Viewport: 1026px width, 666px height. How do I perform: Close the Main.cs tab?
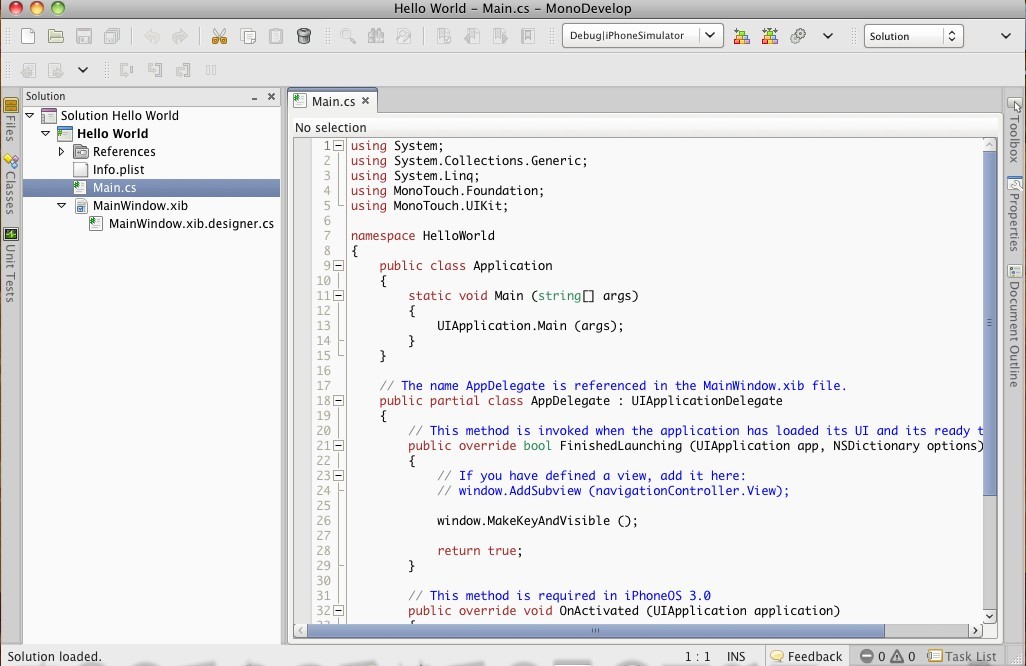point(366,101)
